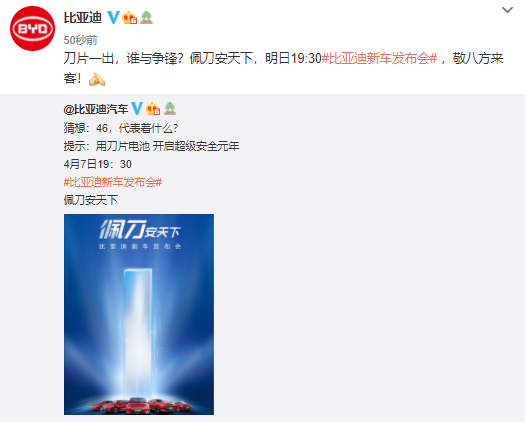
Task: Click the crown badge beside @比亚迪汽车
Action: pyautogui.click(x=153, y=109)
